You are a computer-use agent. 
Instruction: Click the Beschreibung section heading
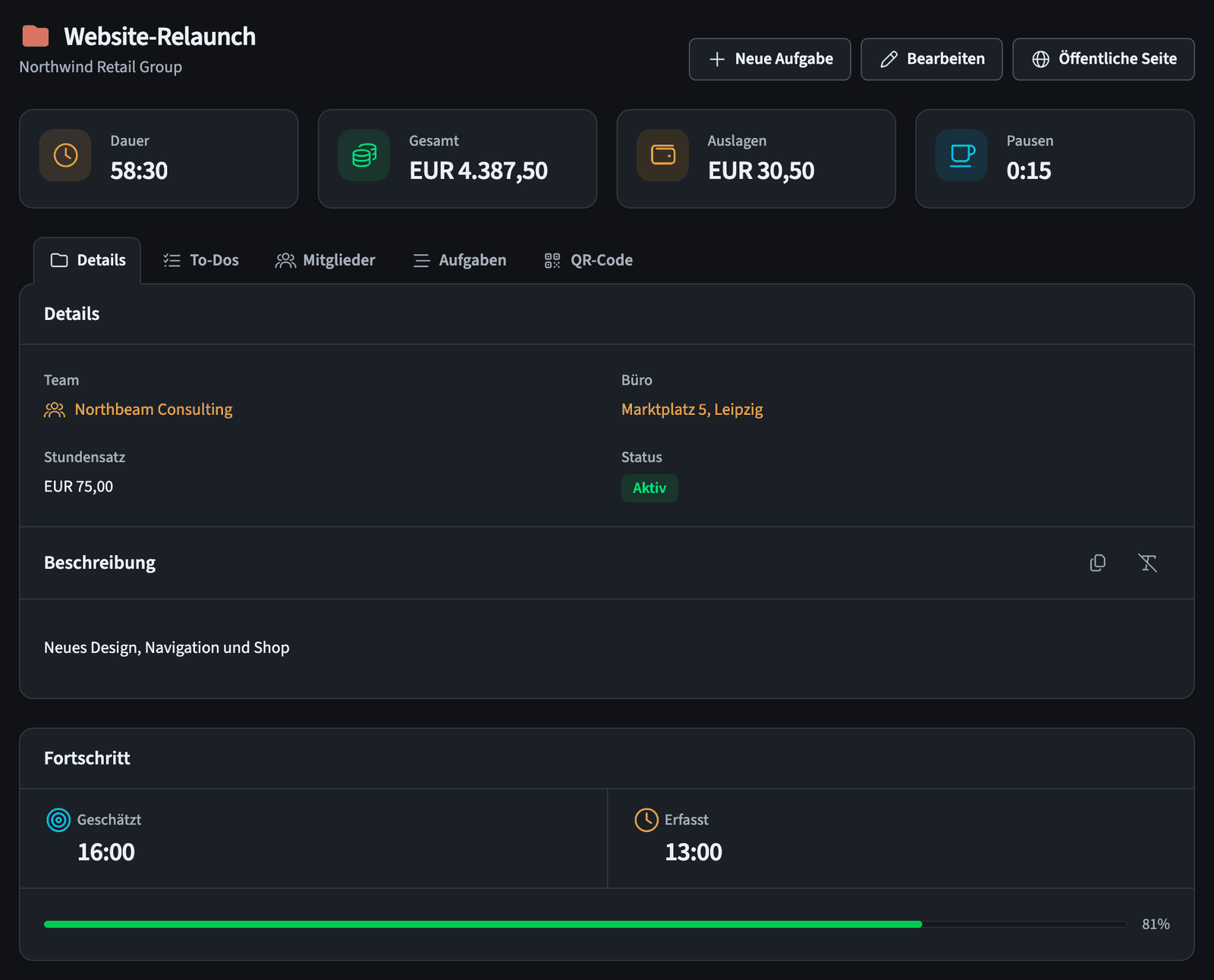tap(99, 563)
